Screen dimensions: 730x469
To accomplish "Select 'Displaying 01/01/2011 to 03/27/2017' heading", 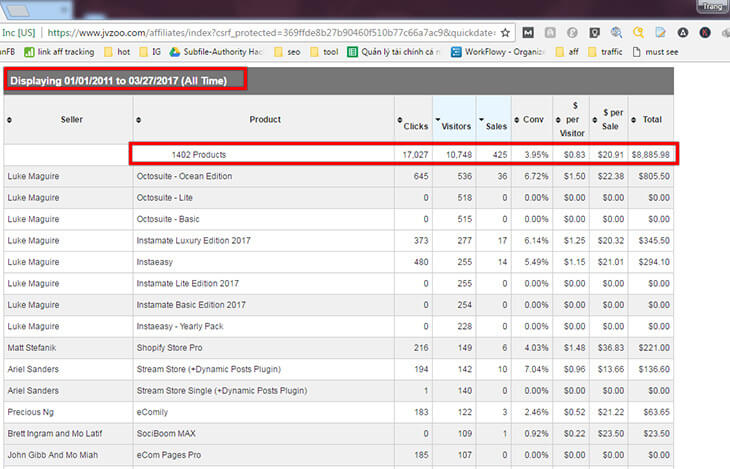I will (119, 81).
